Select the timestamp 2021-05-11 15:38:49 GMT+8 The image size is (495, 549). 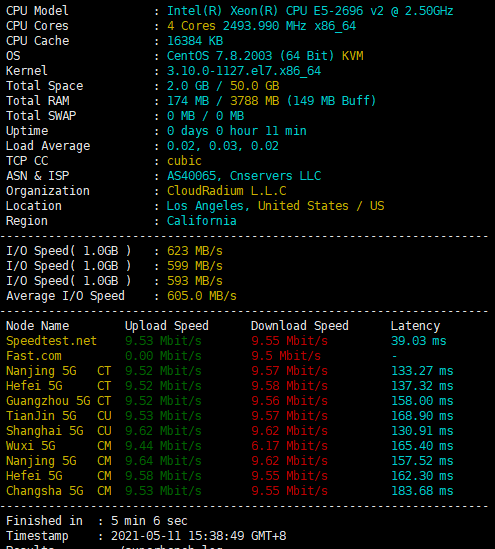[198, 536]
